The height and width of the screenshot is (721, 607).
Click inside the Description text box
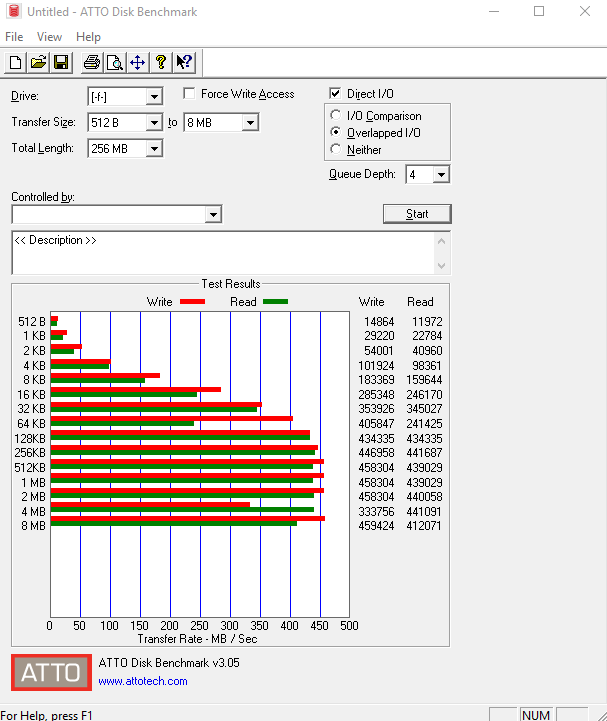(223, 253)
